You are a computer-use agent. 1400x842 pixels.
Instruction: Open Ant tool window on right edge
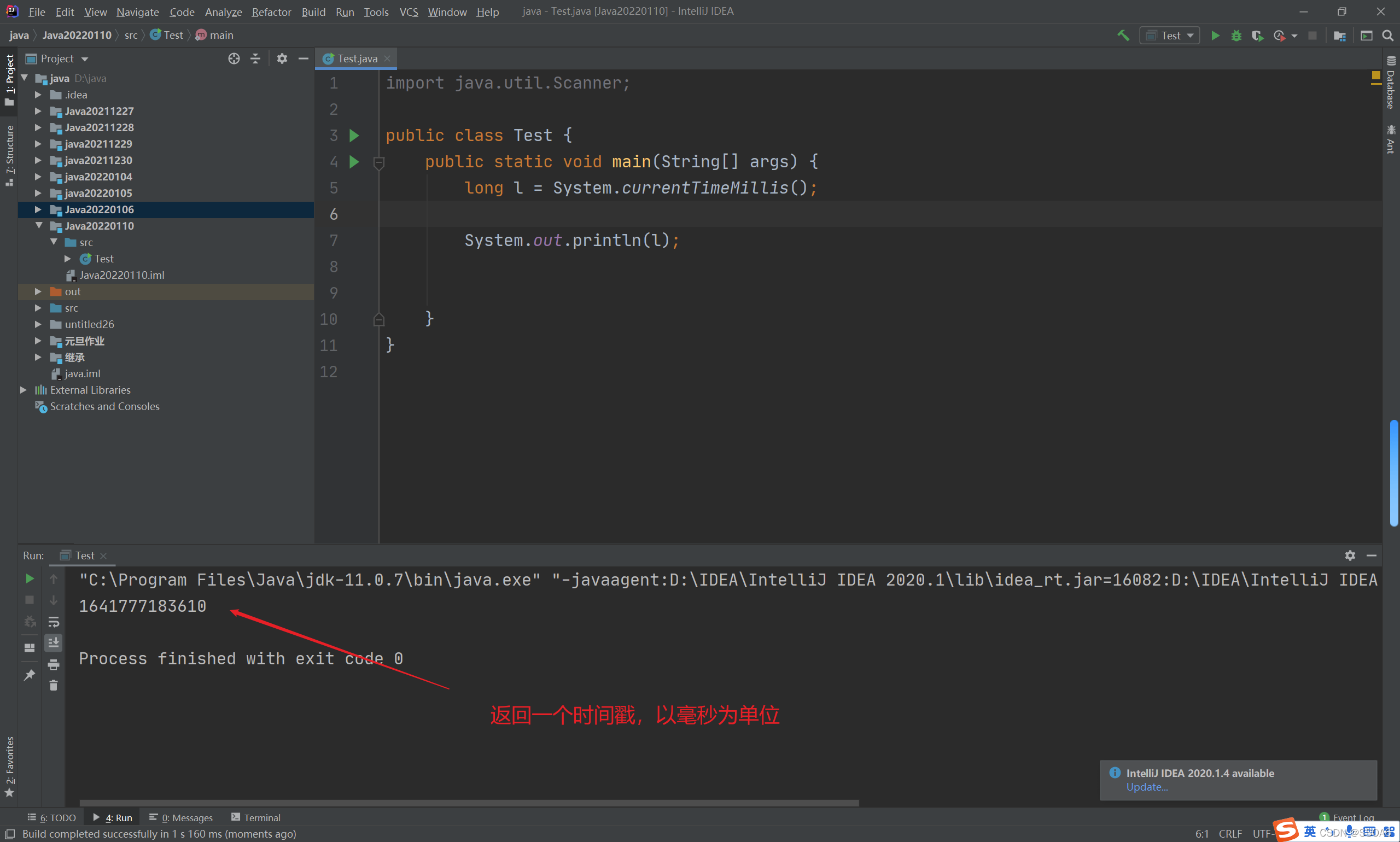[1391, 139]
